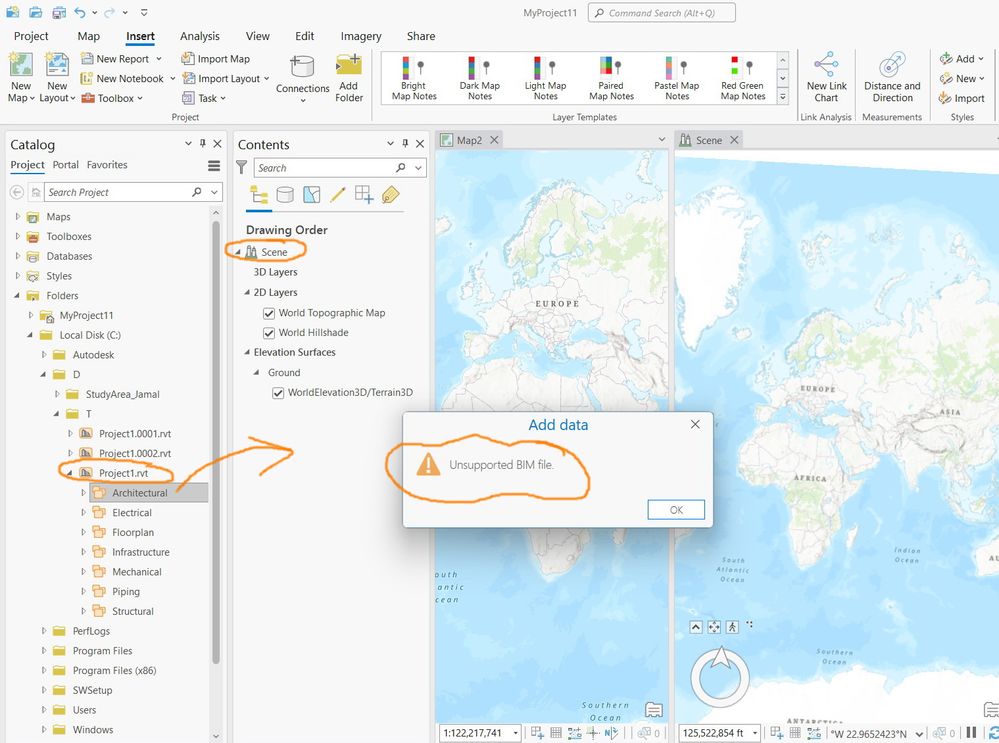Expand the Layer Templates gallery
The width and height of the screenshot is (999, 743).
pos(783,97)
